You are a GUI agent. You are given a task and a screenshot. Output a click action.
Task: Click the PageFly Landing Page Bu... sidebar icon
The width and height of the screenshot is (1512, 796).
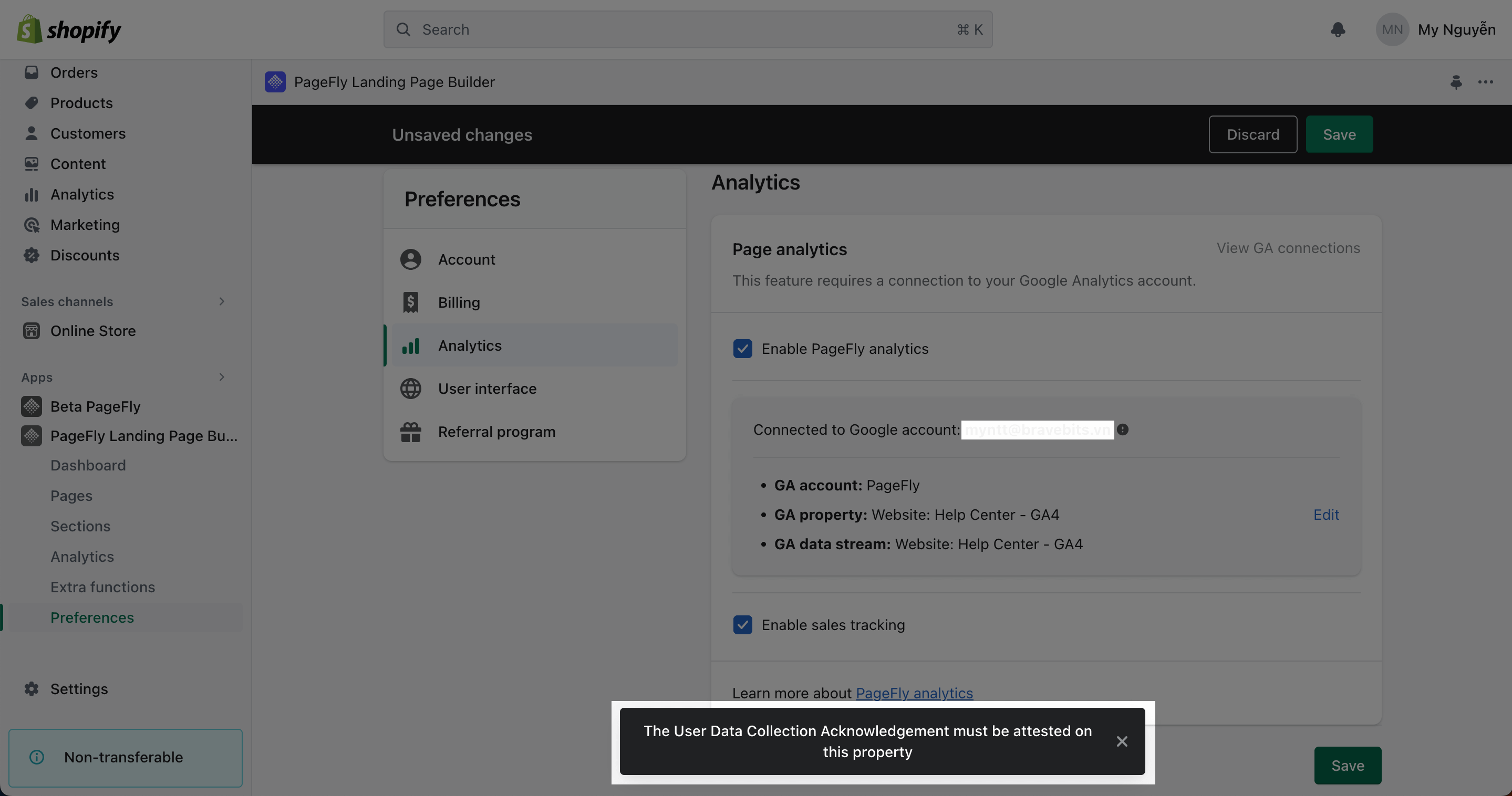tap(32, 435)
